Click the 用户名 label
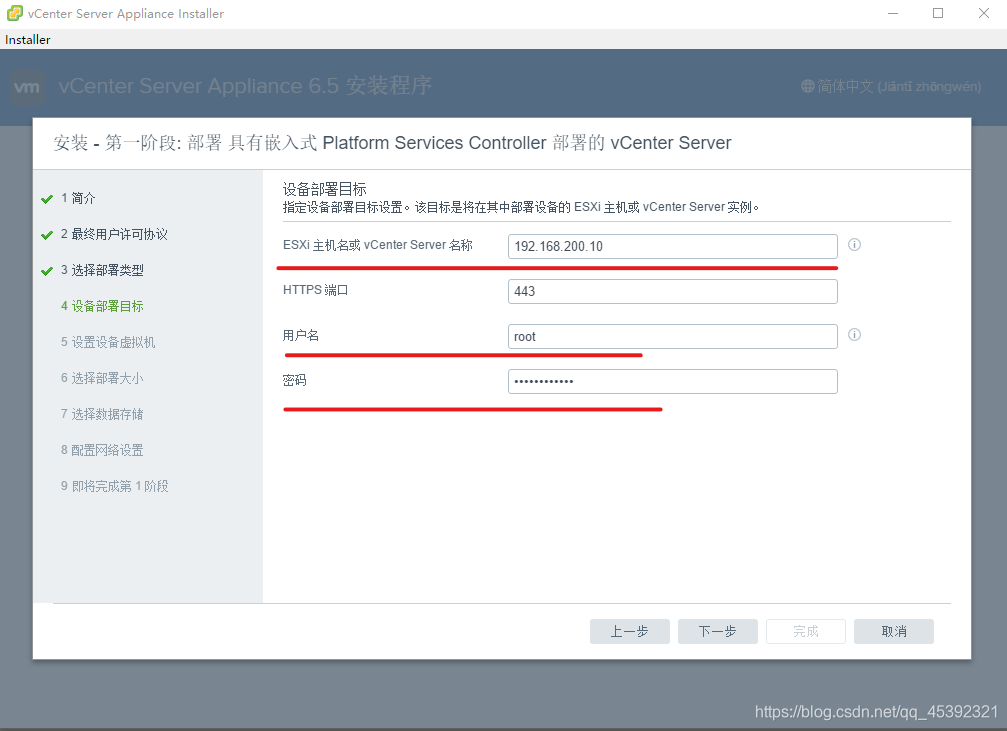The image size is (1007, 731). (301, 335)
